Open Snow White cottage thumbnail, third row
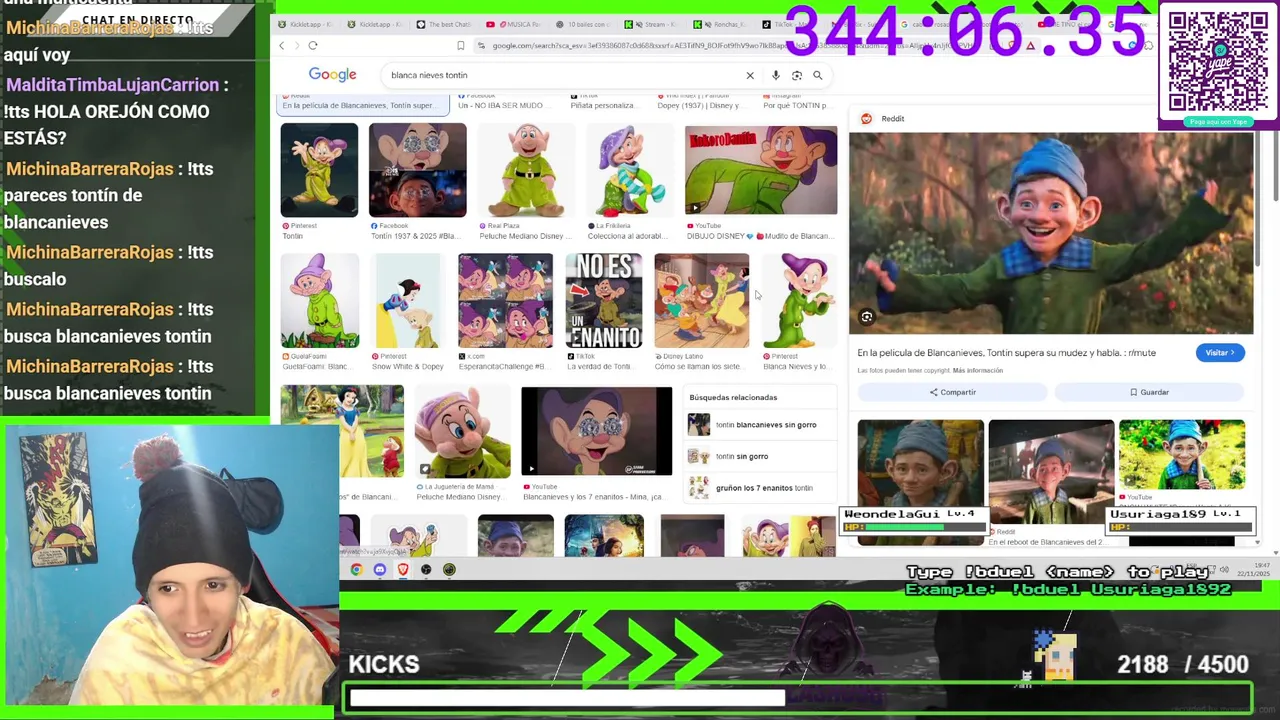 [x=342, y=432]
